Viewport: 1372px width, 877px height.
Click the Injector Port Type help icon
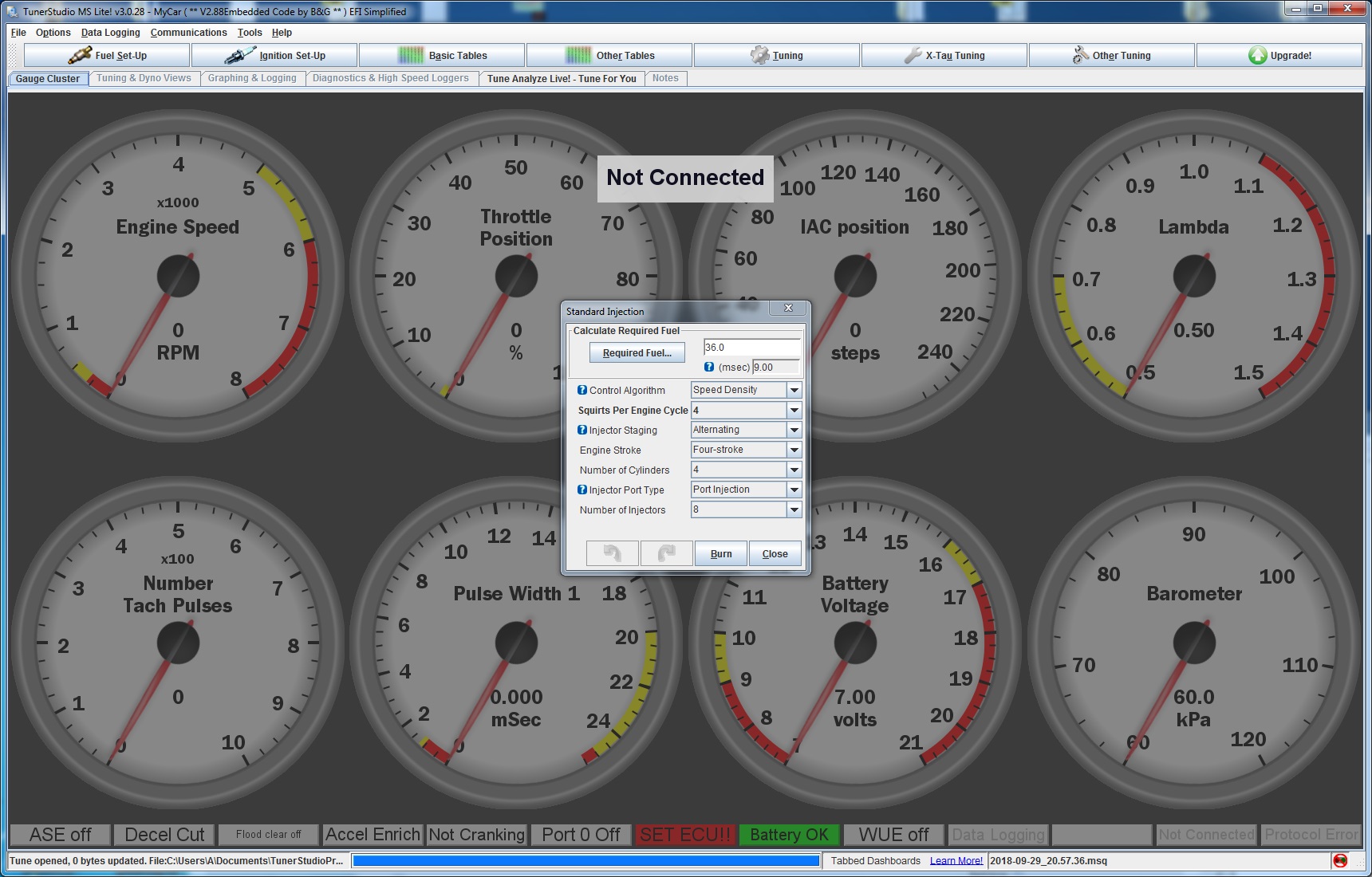pyautogui.click(x=582, y=490)
